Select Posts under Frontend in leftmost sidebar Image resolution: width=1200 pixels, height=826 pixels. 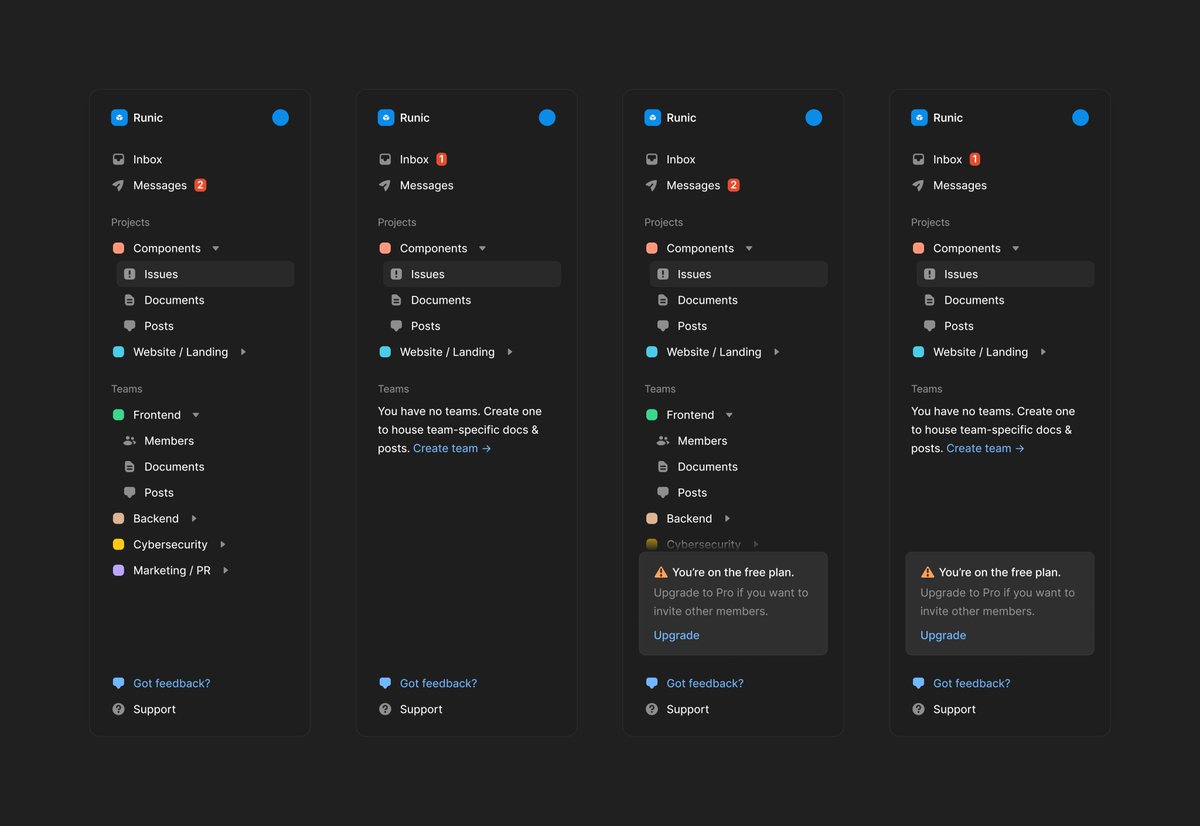coord(158,493)
